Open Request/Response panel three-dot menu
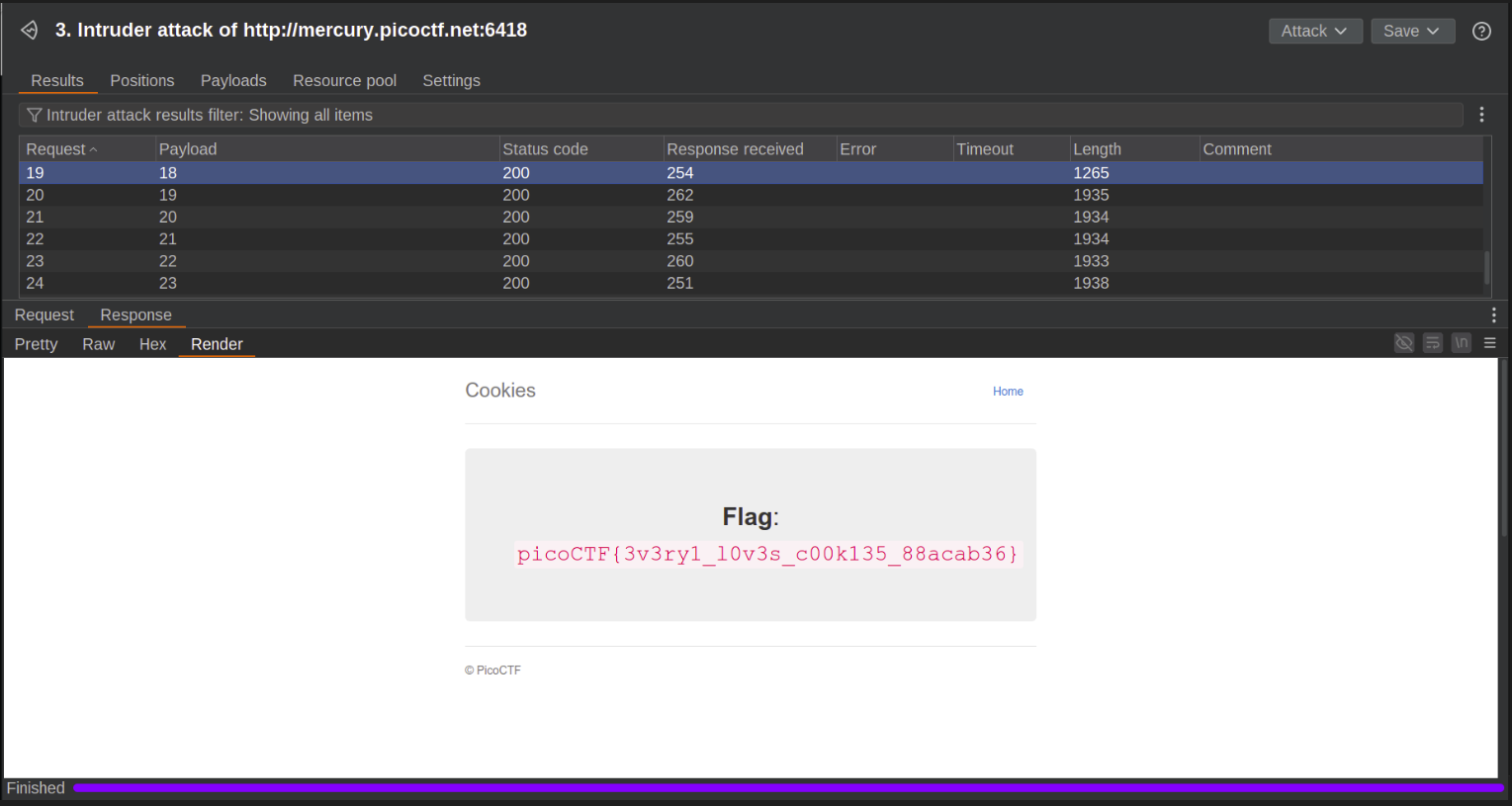 tap(1493, 314)
